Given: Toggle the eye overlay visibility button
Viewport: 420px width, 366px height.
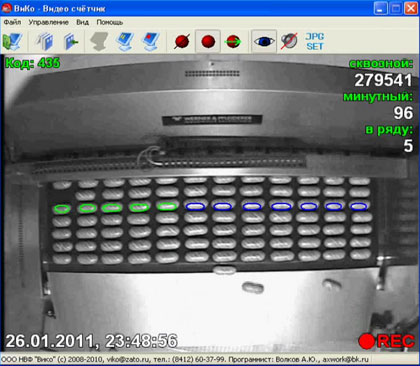Looking at the screenshot, I should (264, 41).
